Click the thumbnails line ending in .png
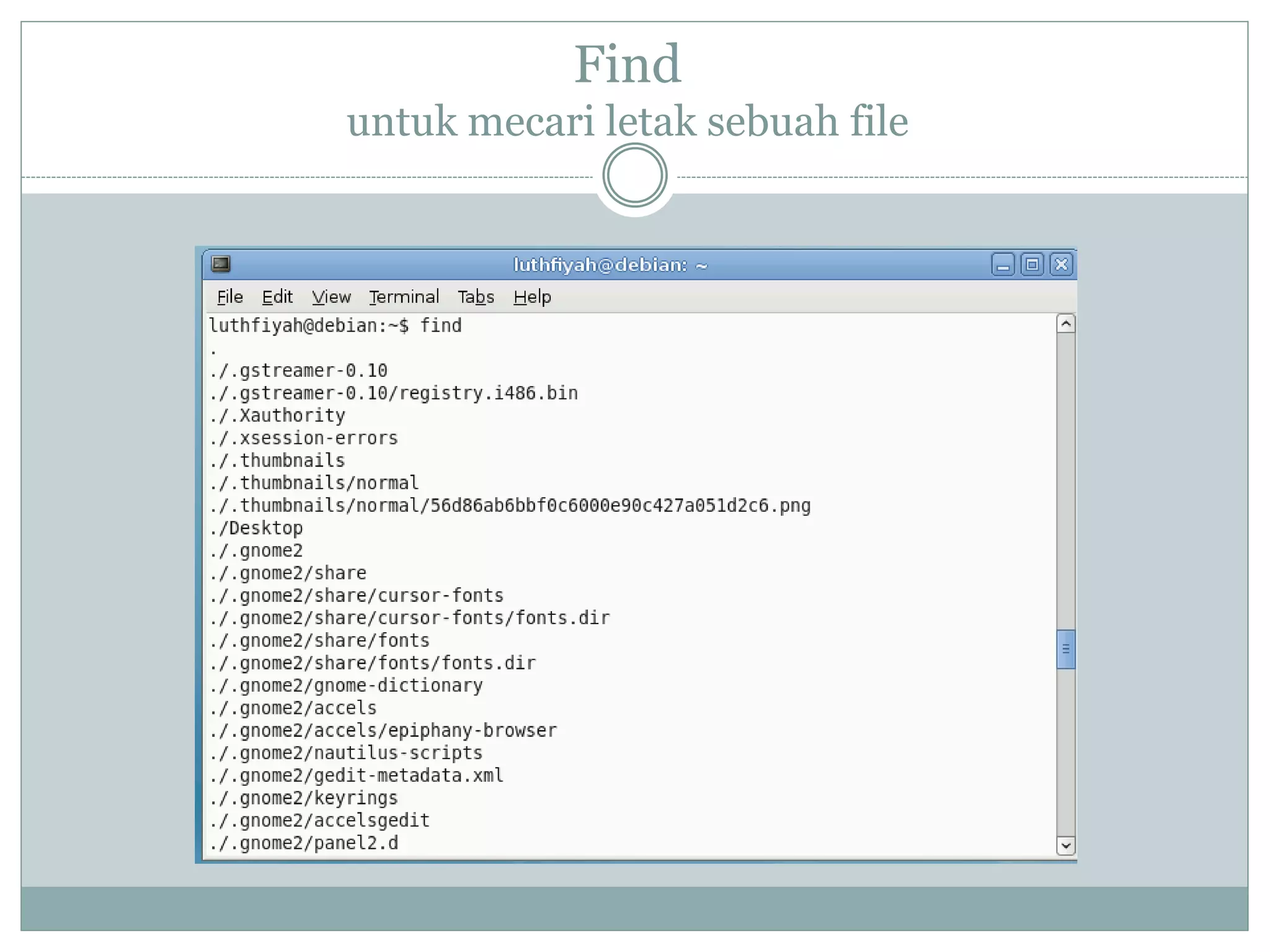The image size is (1270, 952). pyautogui.click(x=510, y=506)
